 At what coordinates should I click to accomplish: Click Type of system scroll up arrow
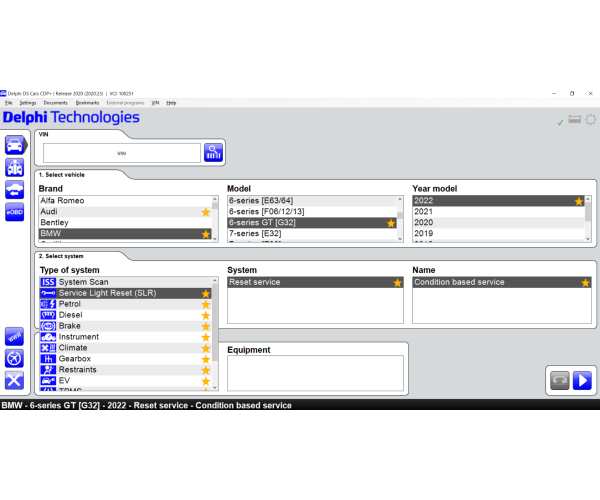coord(215,281)
